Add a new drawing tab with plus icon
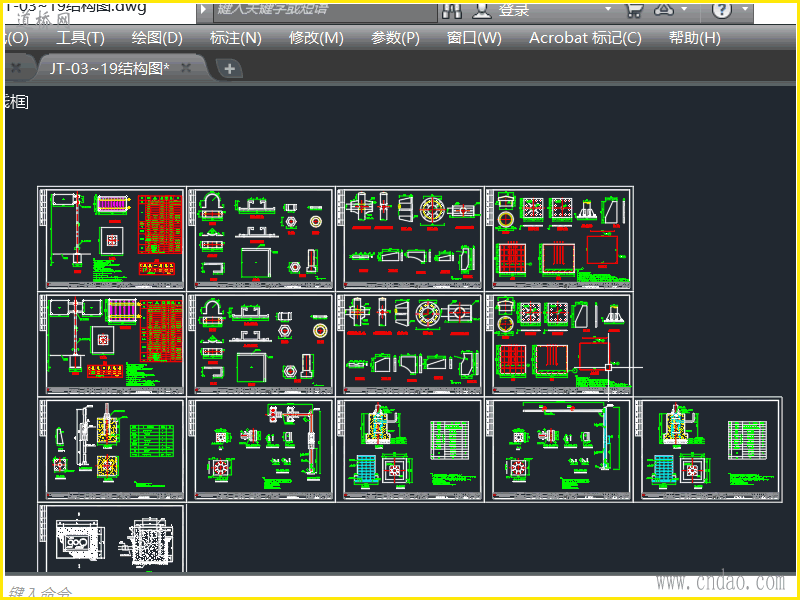 (x=230, y=68)
